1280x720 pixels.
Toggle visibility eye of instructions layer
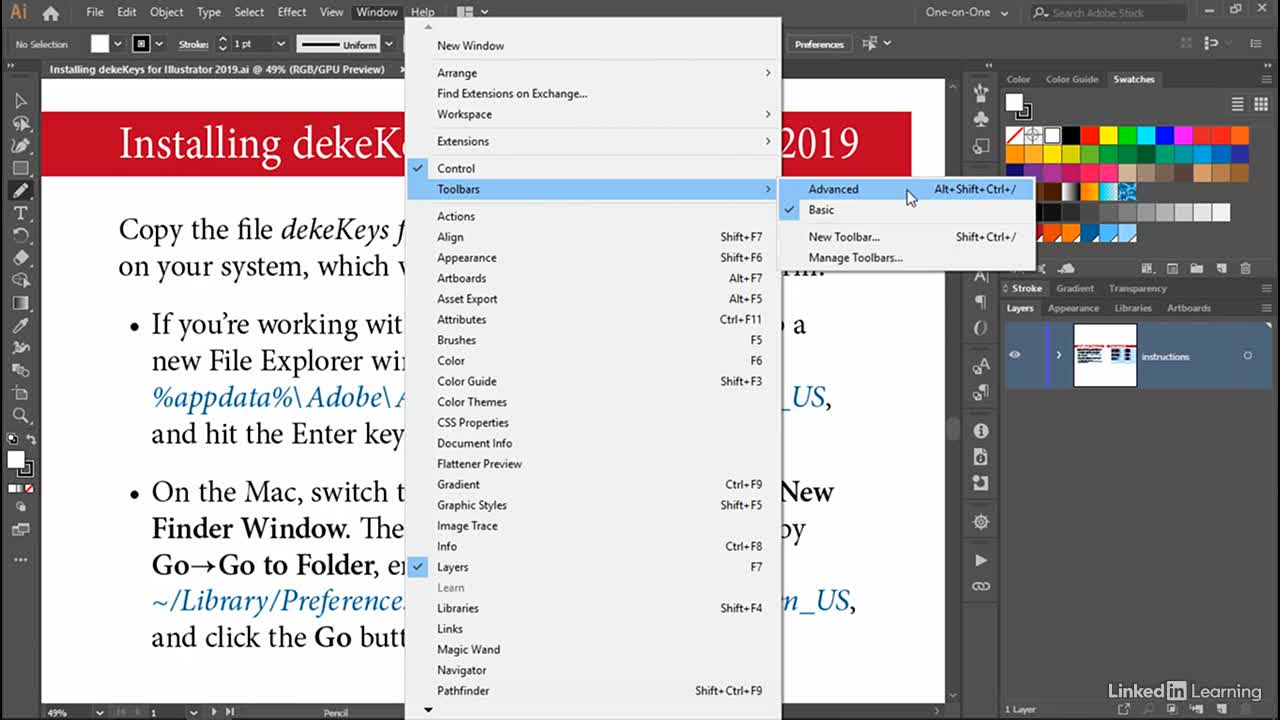tap(1015, 355)
